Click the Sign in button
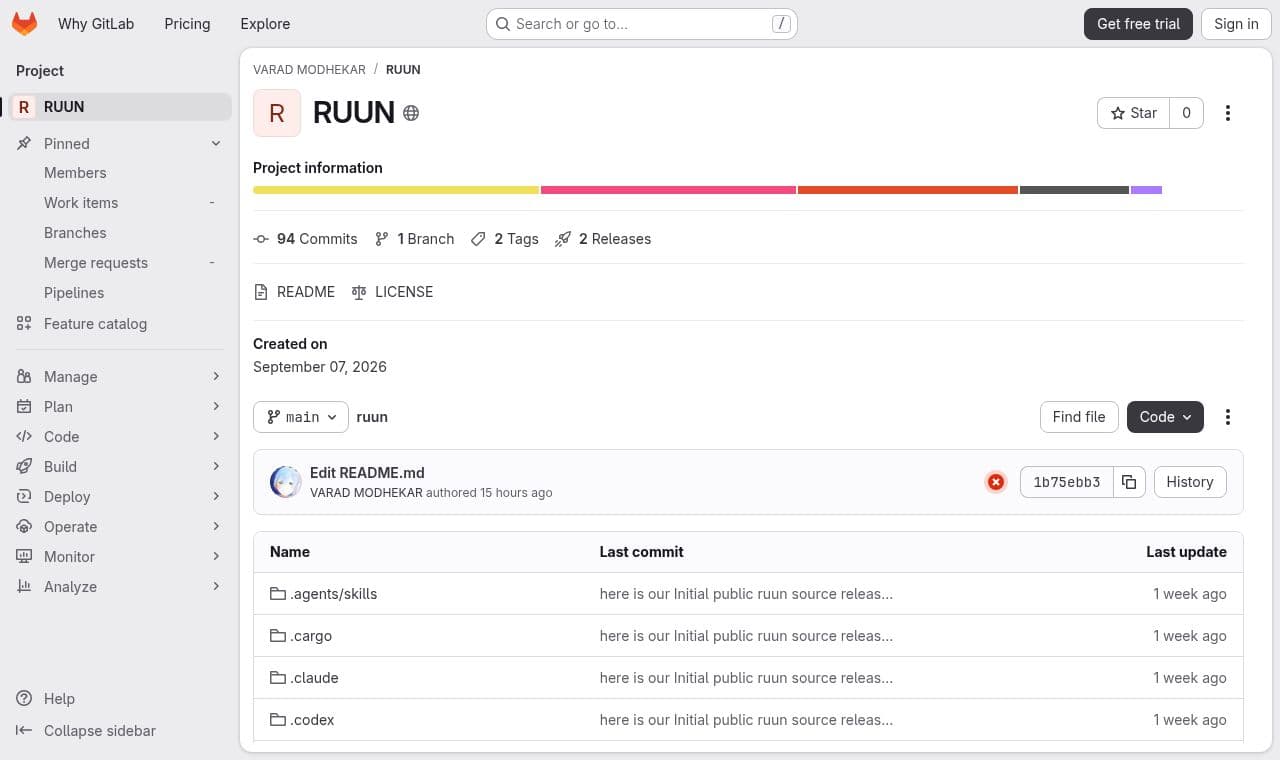This screenshot has width=1280, height=760. [x=1236, y=24]
